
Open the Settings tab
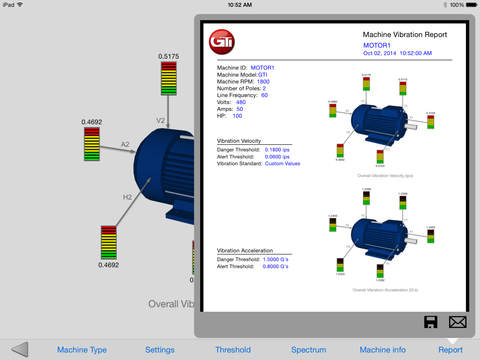[160, 350]
